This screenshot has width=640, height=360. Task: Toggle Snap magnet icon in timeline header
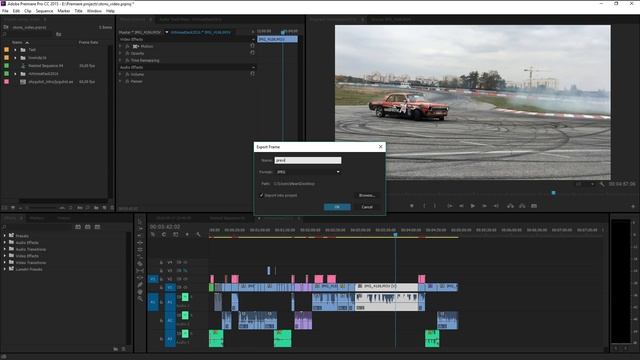click(x=164, y=235)
